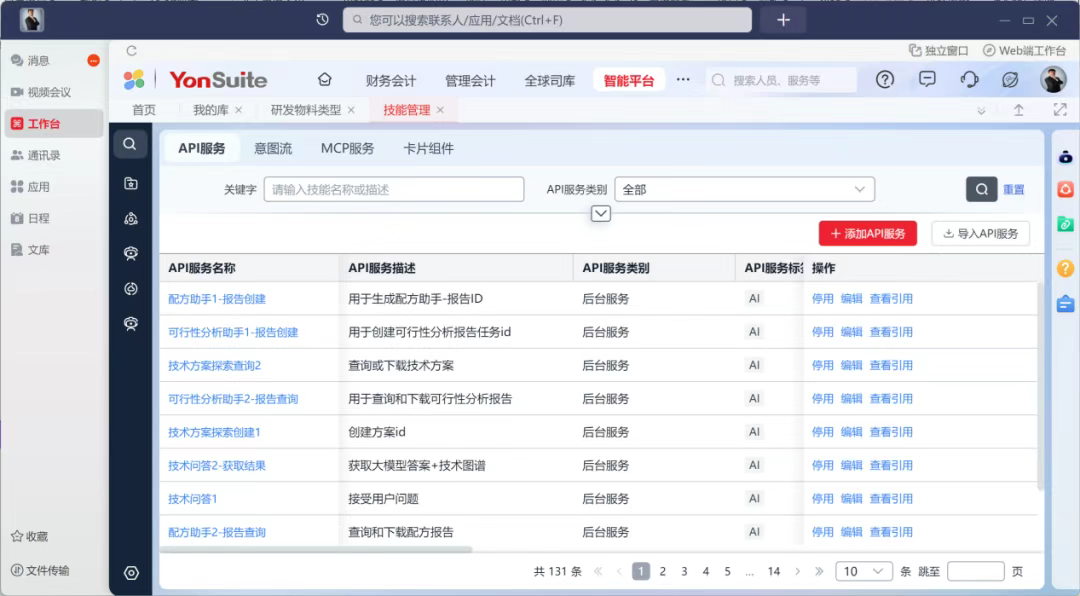Select 财务会计 in the top navigation

[391, 79]
